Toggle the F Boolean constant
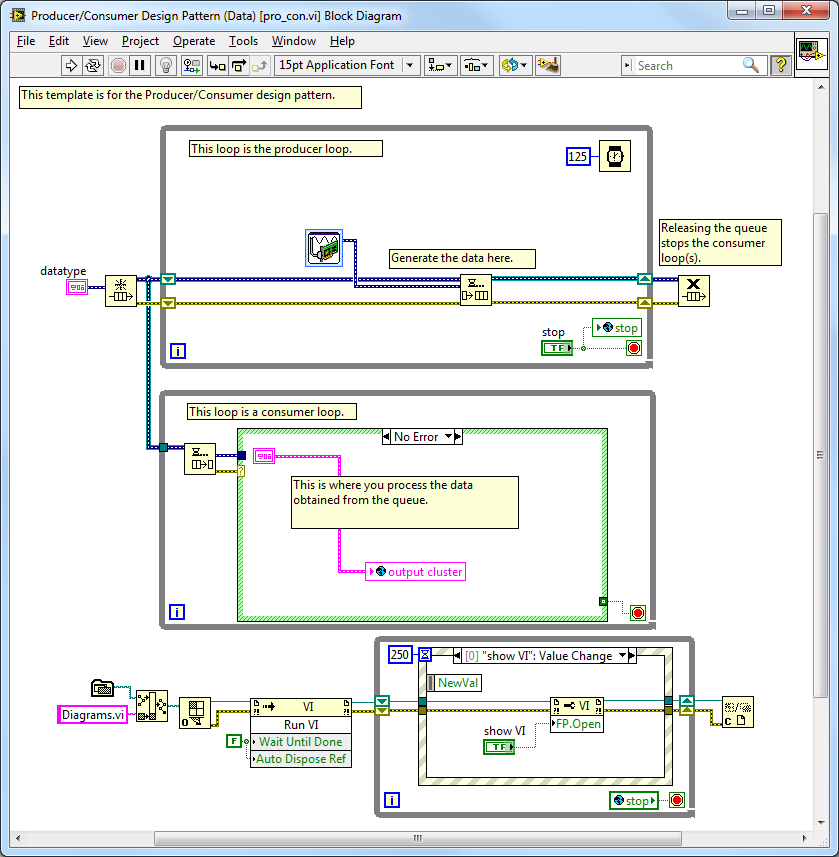839x857 pixels. [x=234, y=741]
